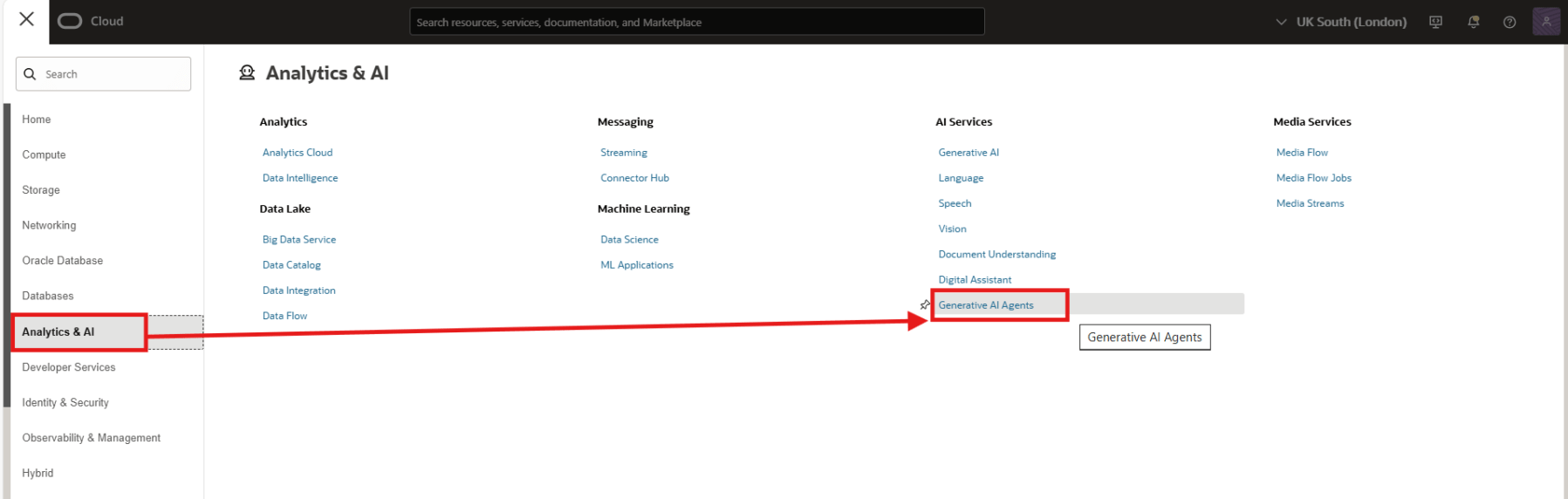Go to Media Flow Jobs
Screen dimensions: 1568x499
[1313, 178]
